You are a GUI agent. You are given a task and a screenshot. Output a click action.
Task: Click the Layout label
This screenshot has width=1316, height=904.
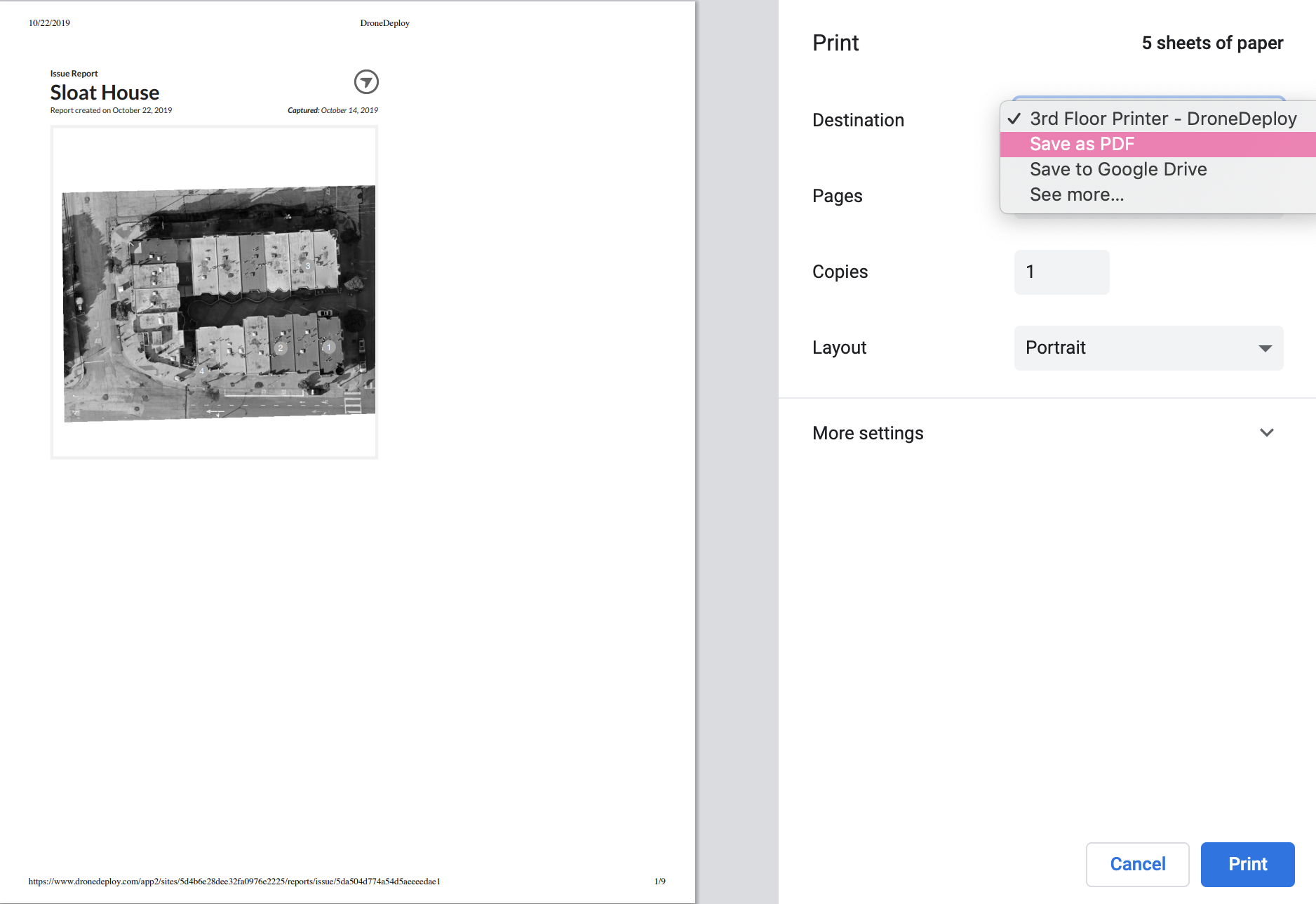click(x=839, y=347)
